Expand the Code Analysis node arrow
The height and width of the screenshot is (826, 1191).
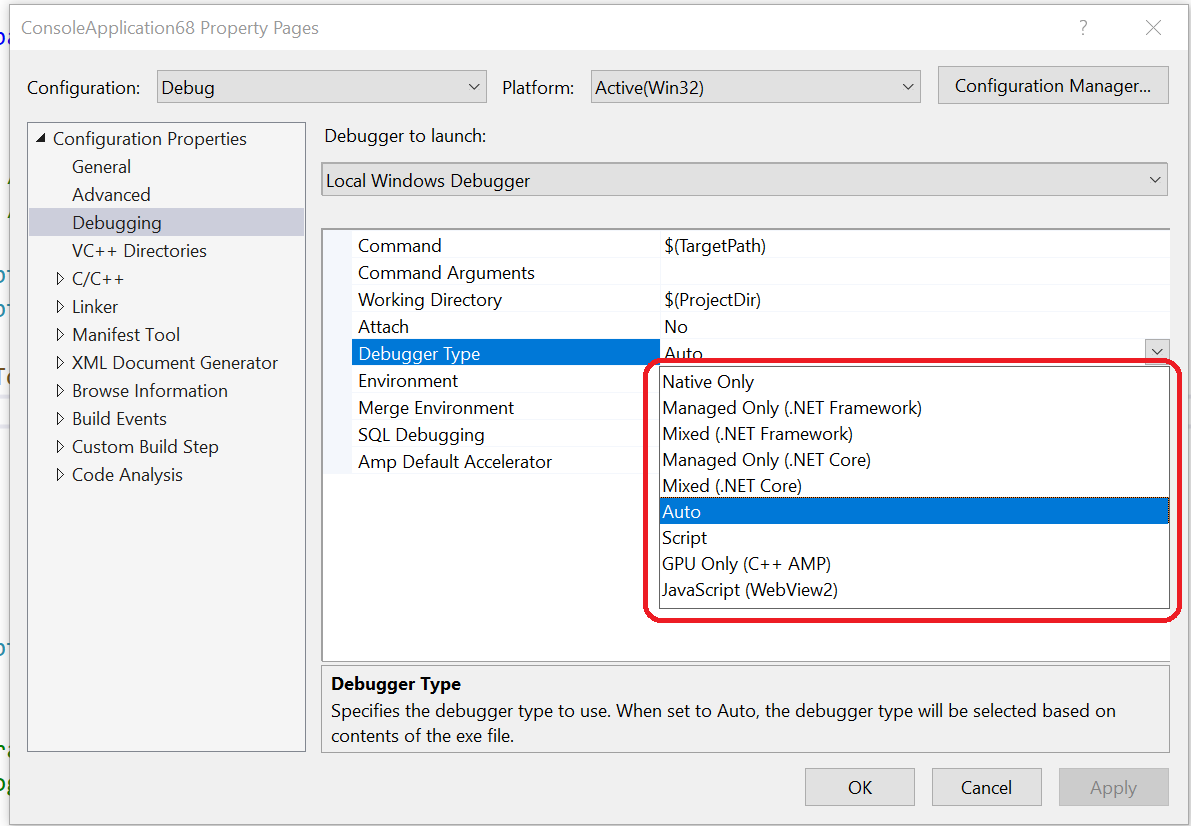[60, 475]
